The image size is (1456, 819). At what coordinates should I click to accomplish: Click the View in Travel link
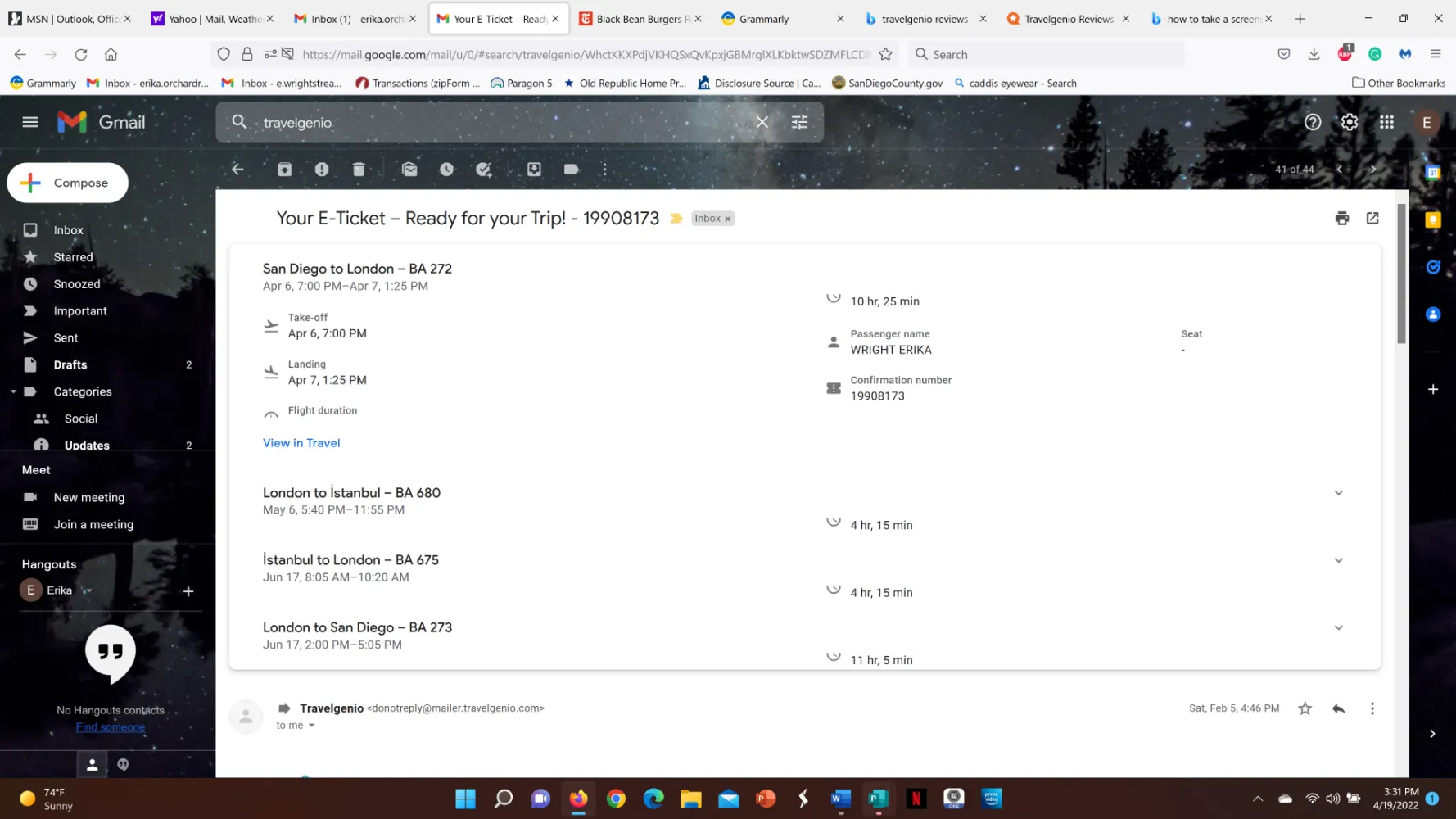click(301, 443)
